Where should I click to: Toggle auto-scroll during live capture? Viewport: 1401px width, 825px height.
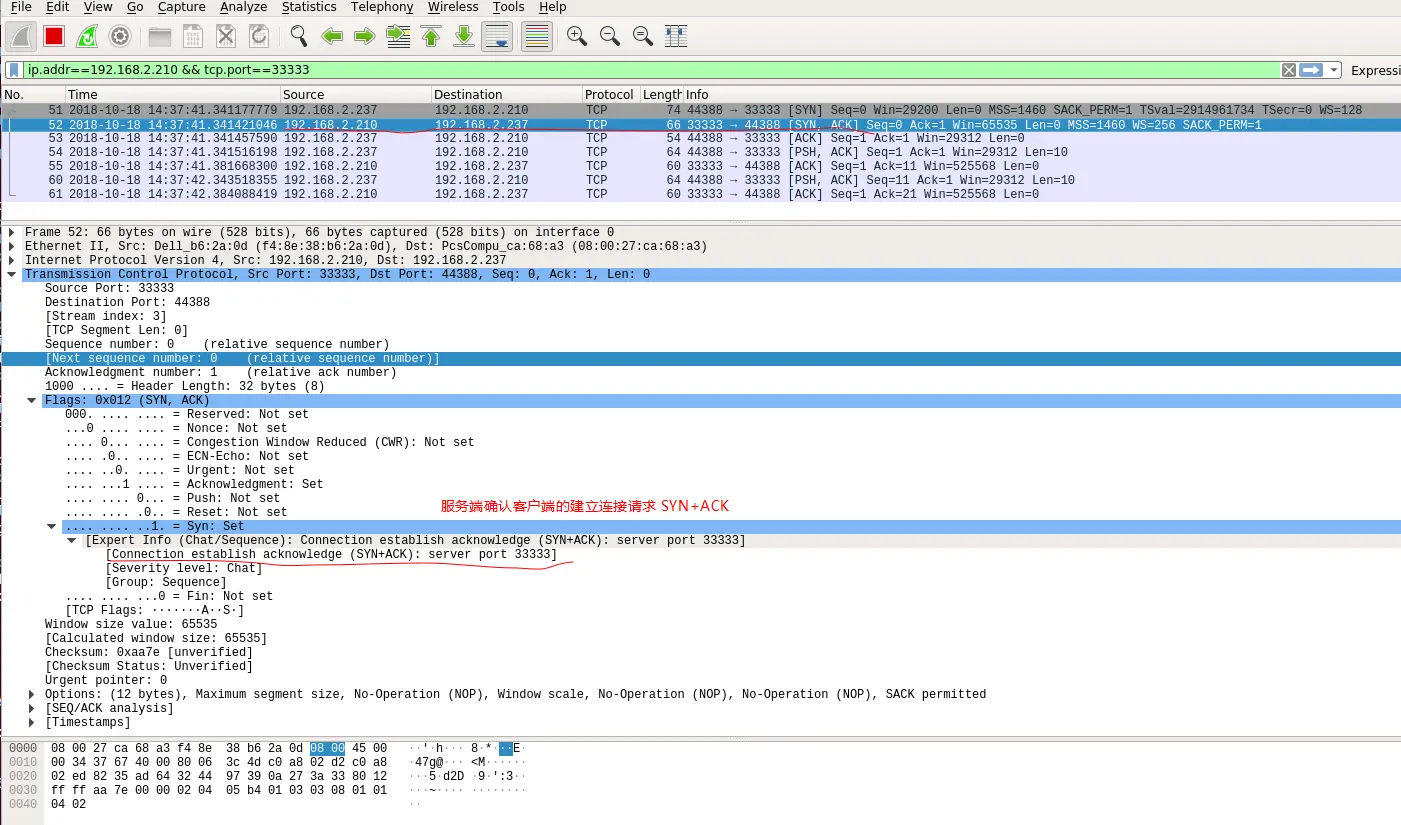coord(497,37)
